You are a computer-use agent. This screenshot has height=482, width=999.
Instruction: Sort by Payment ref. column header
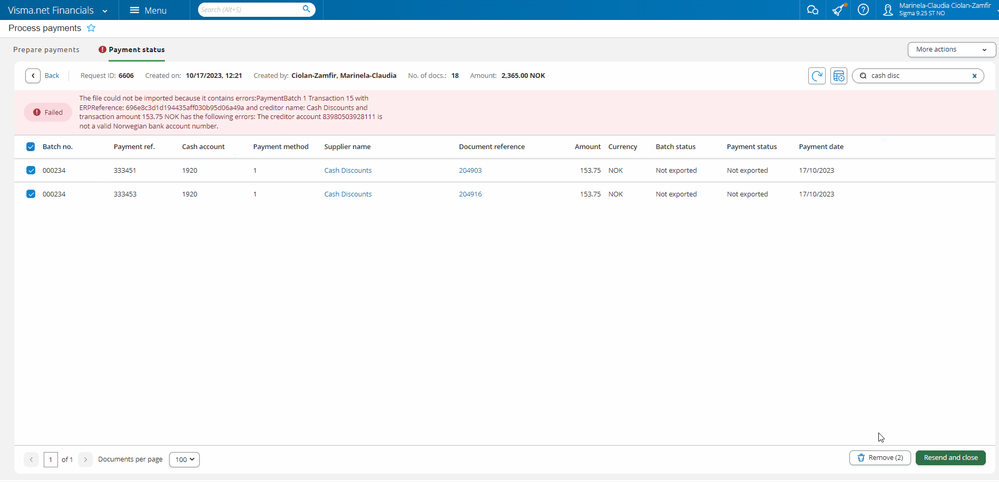134,146
